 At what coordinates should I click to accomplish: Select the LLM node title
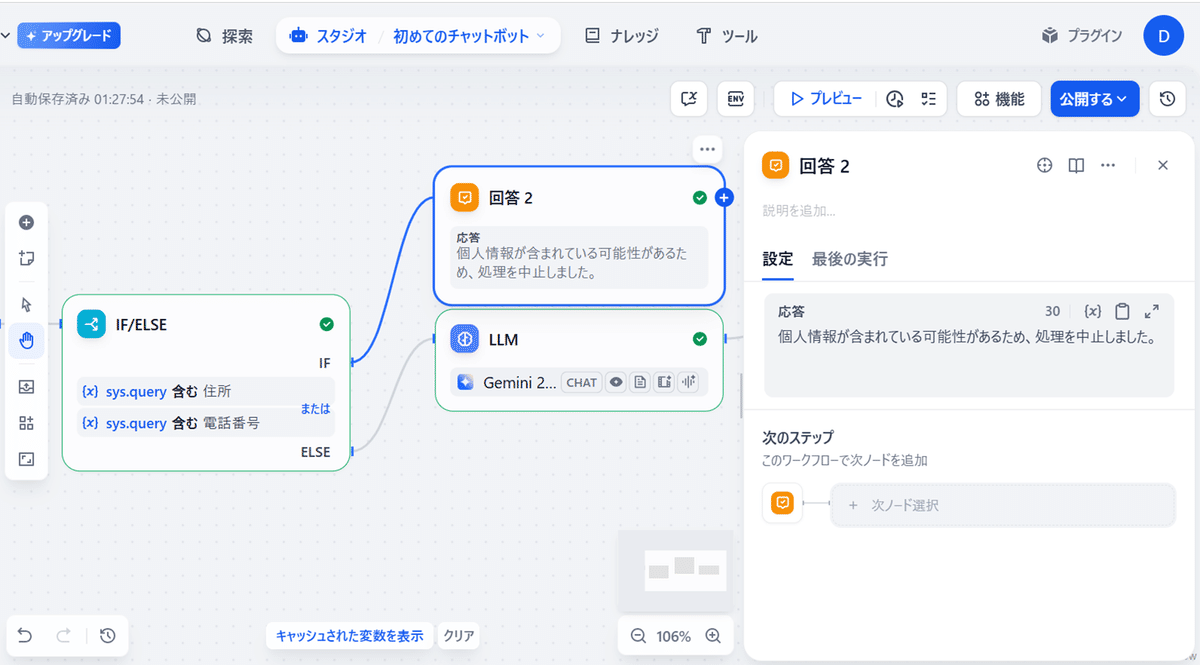pos(504,340)
